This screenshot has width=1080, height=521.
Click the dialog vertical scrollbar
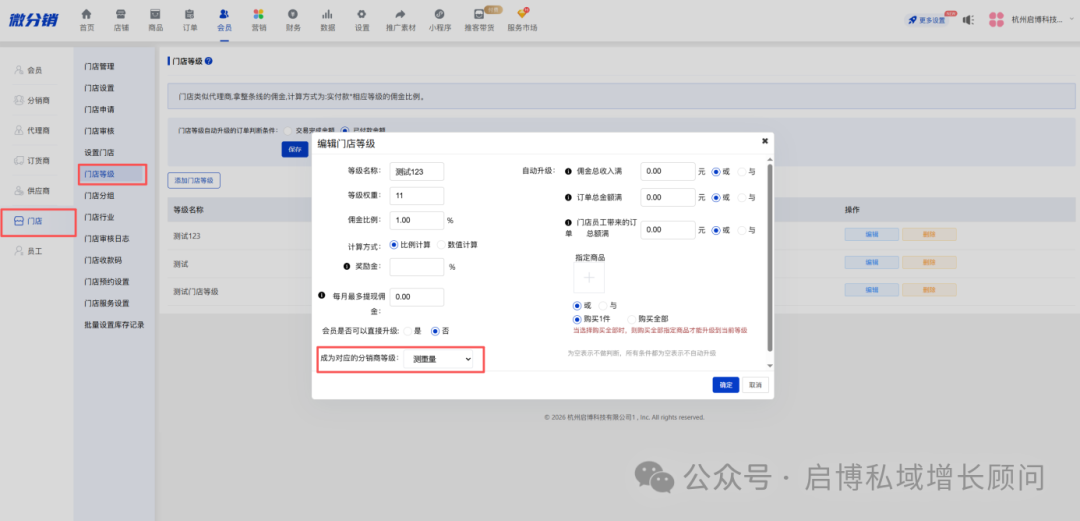tap(770, 258)
